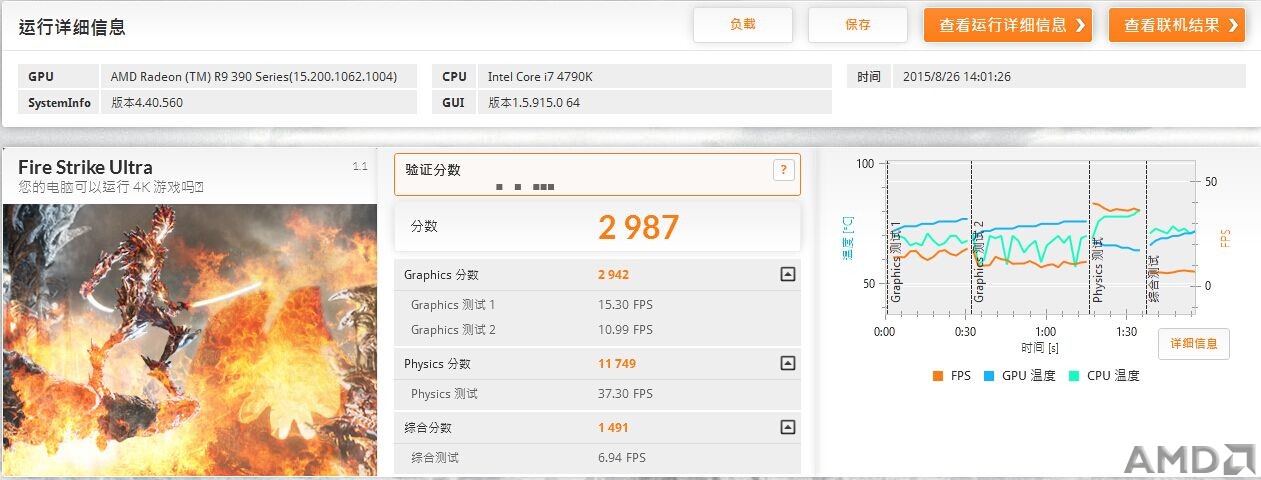
Task: Collapse the Physics 分数 section
Action: tap(787, 364)
